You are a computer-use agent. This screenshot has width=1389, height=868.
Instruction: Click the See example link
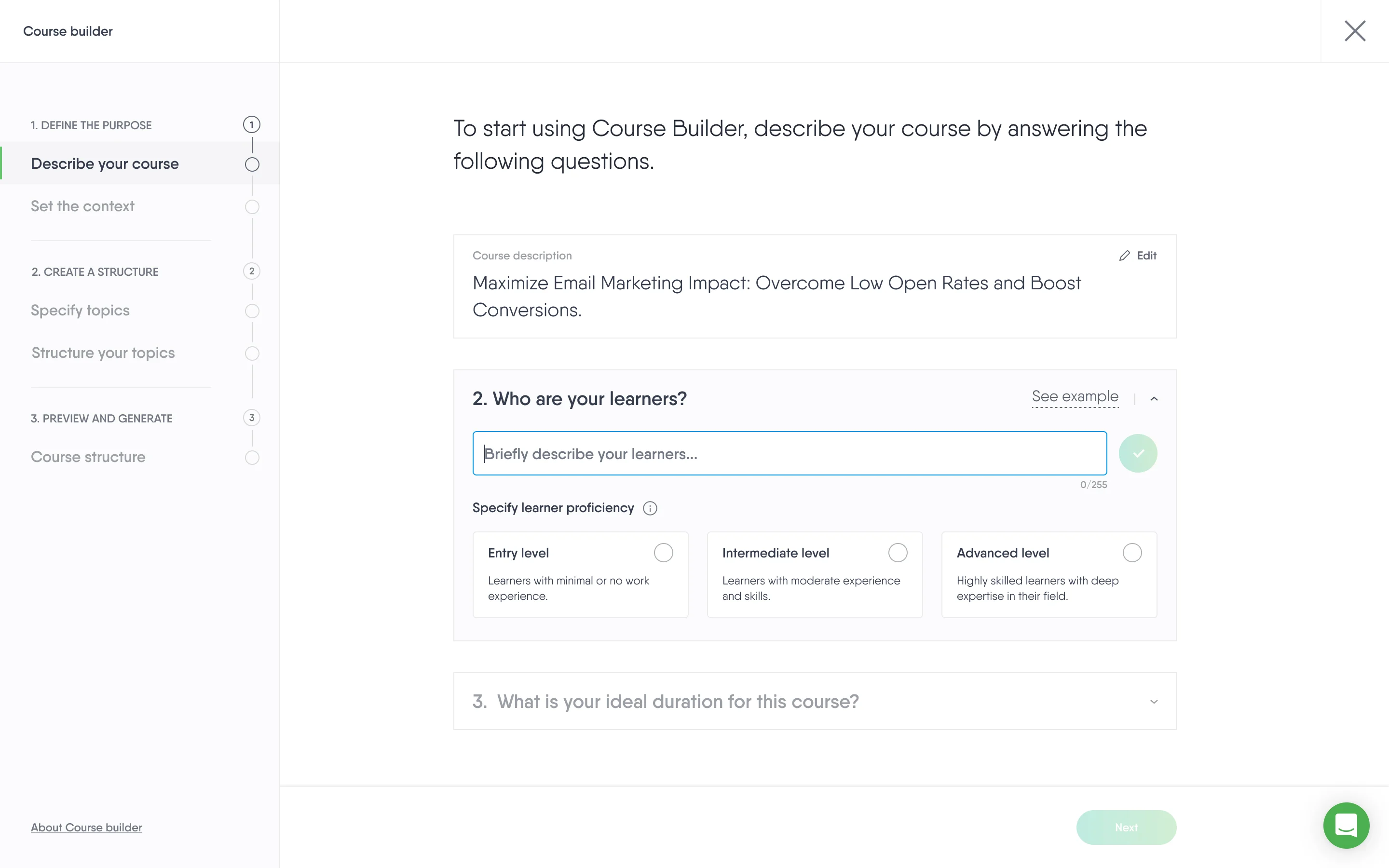click(1075, 397)
